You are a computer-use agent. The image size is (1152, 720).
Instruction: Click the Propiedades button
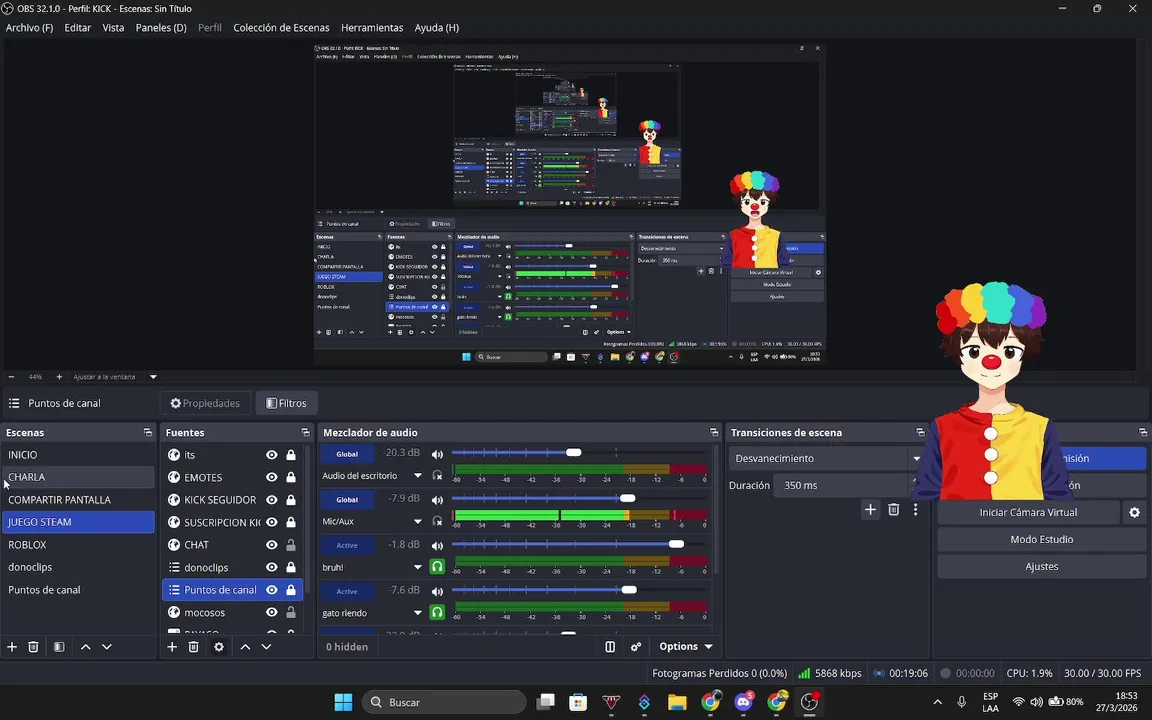205,403
